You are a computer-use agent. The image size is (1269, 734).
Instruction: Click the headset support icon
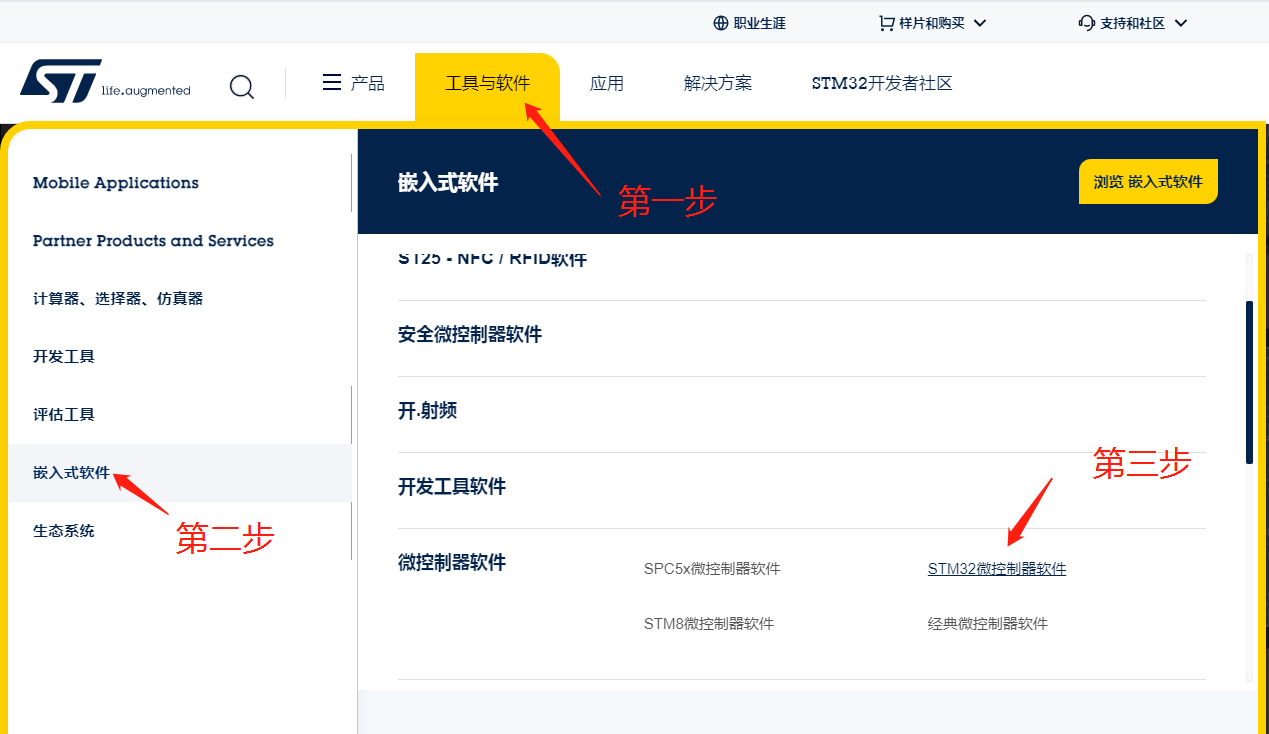[x=1087, y=22]
